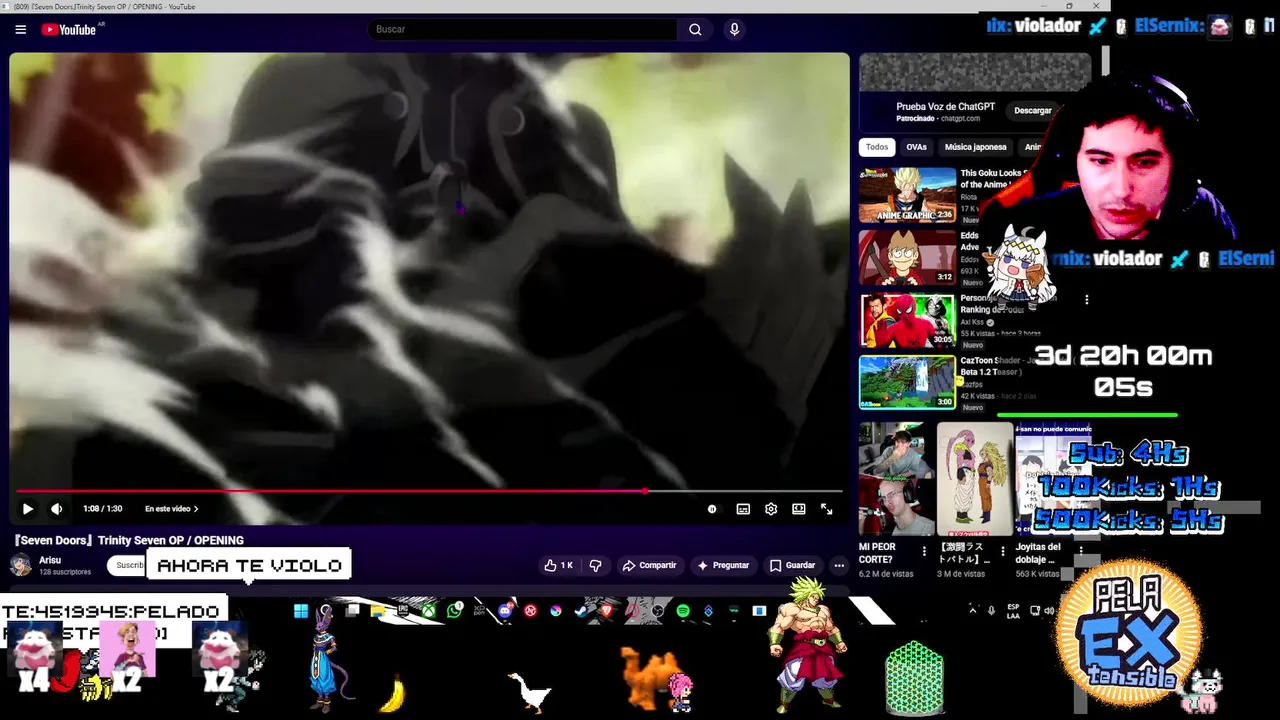Click the '128 suscriptores' count text
The width and height of the screenshot is (1280, 720).
click(x=65, y=572)
